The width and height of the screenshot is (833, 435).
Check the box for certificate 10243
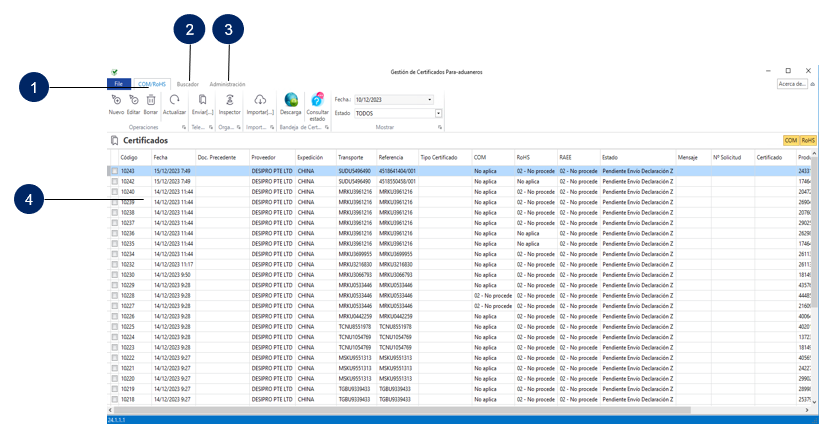coord(115,171)
